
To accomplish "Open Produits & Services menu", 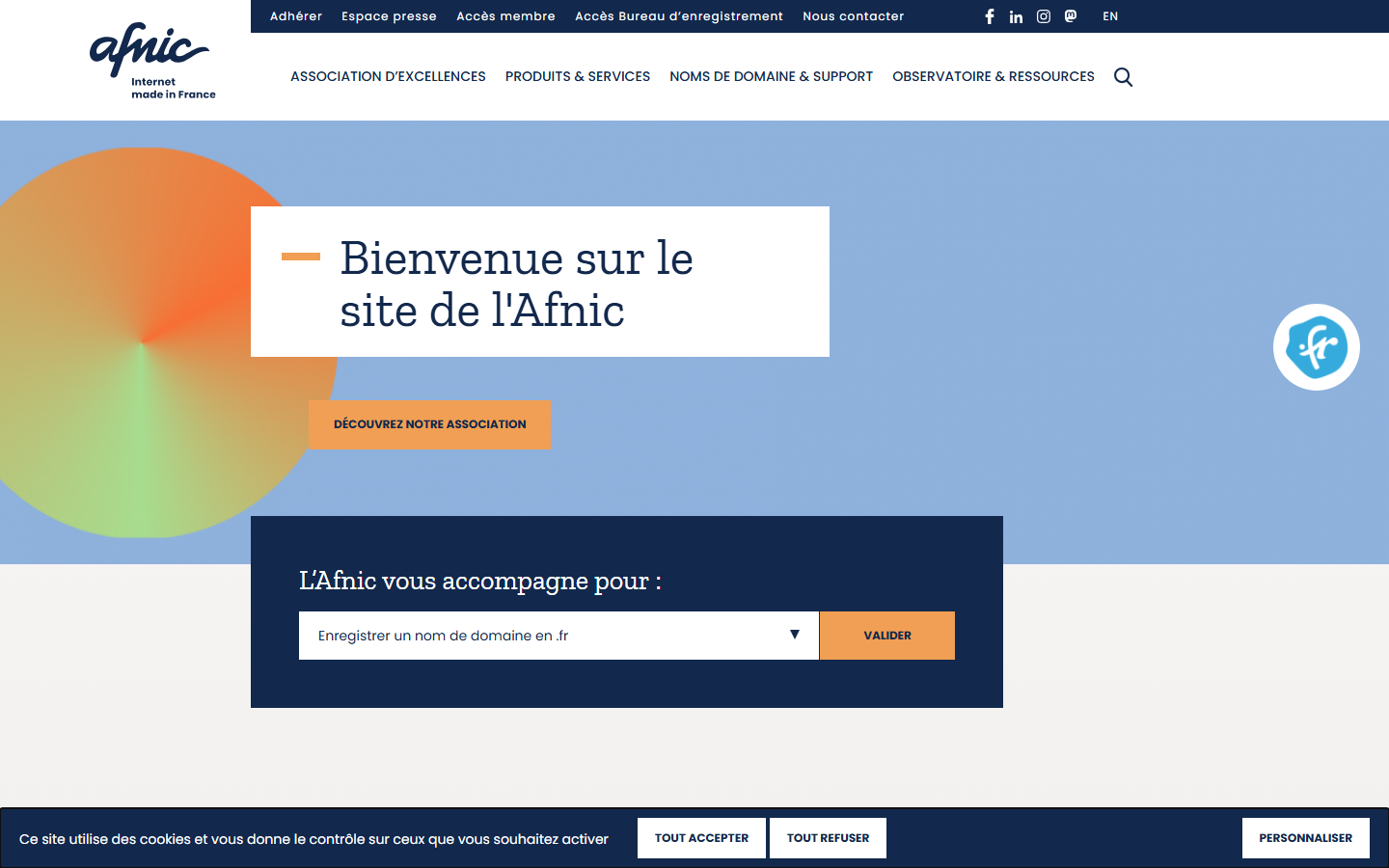I will click(578, 76).
